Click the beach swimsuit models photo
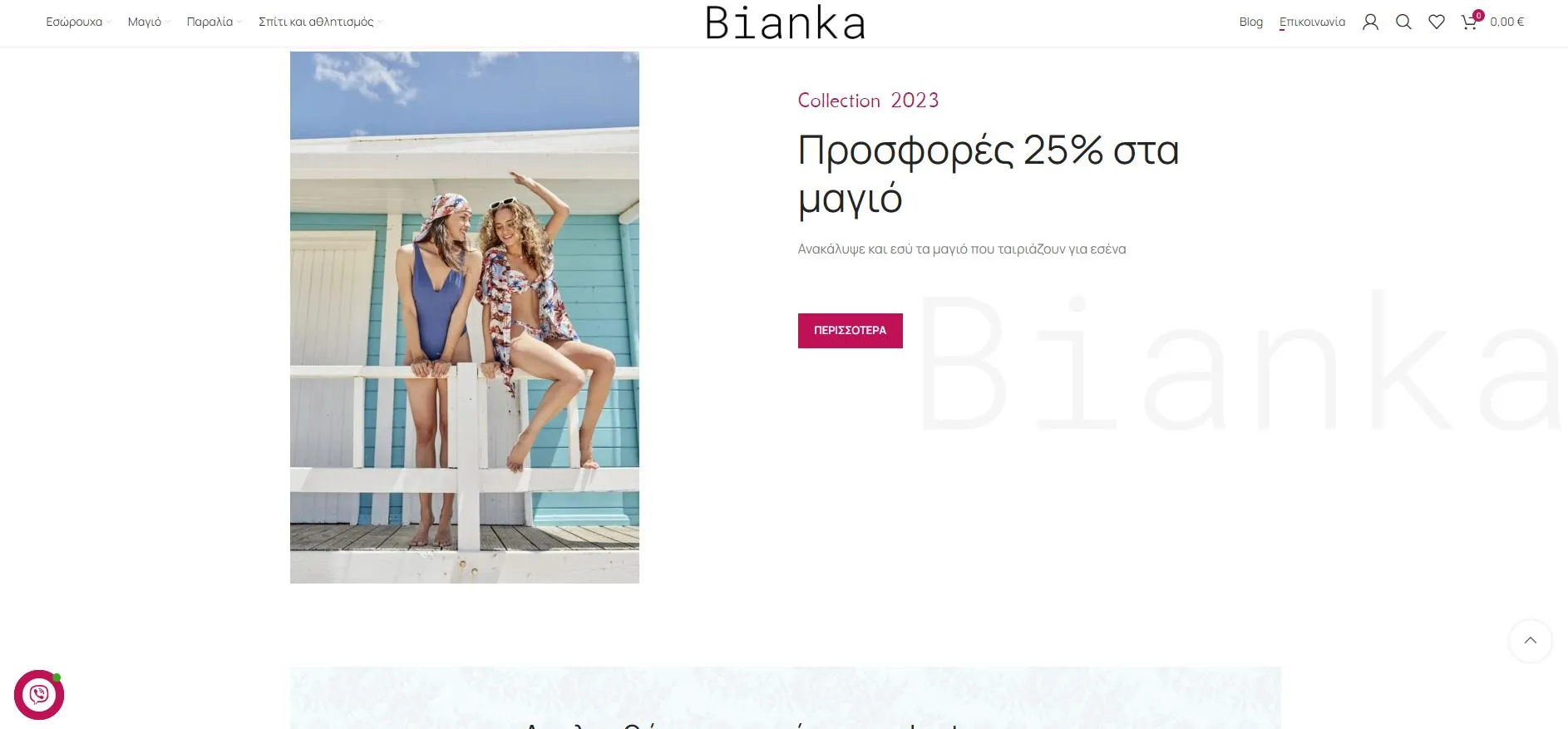The width and height of the screenshot is (1568, 729). tap(465, 318)
